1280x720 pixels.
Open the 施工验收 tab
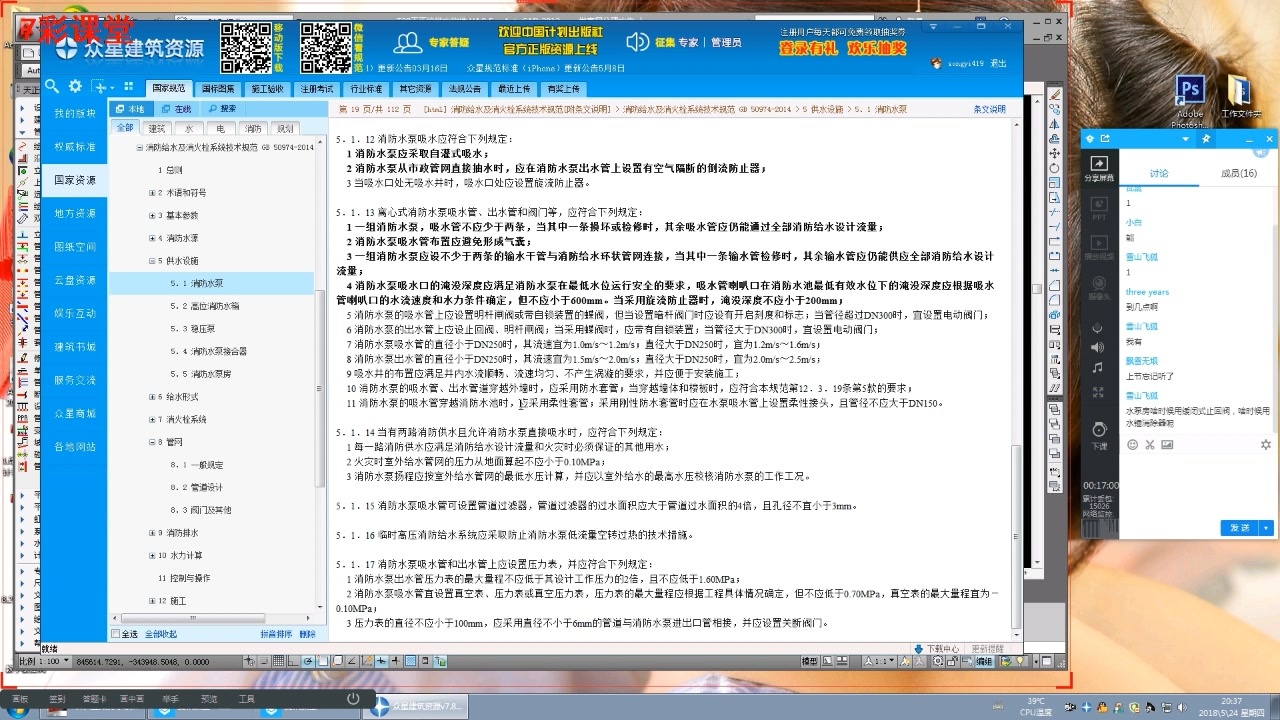coord(267,88)
